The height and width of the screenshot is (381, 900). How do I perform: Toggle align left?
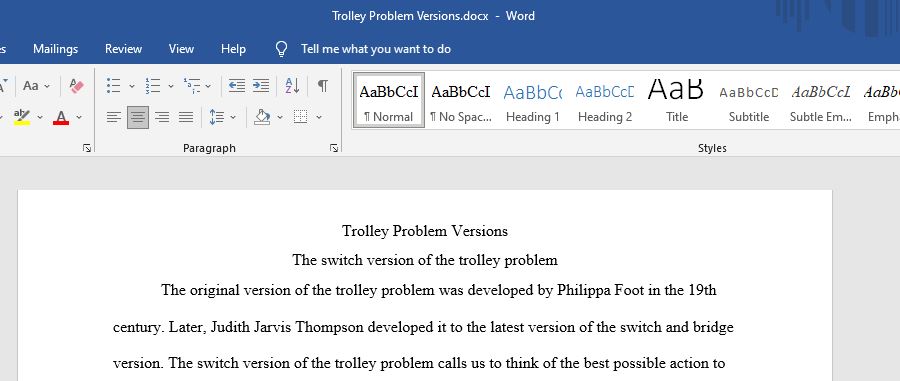pyautogui.click(x=114, y=118)
